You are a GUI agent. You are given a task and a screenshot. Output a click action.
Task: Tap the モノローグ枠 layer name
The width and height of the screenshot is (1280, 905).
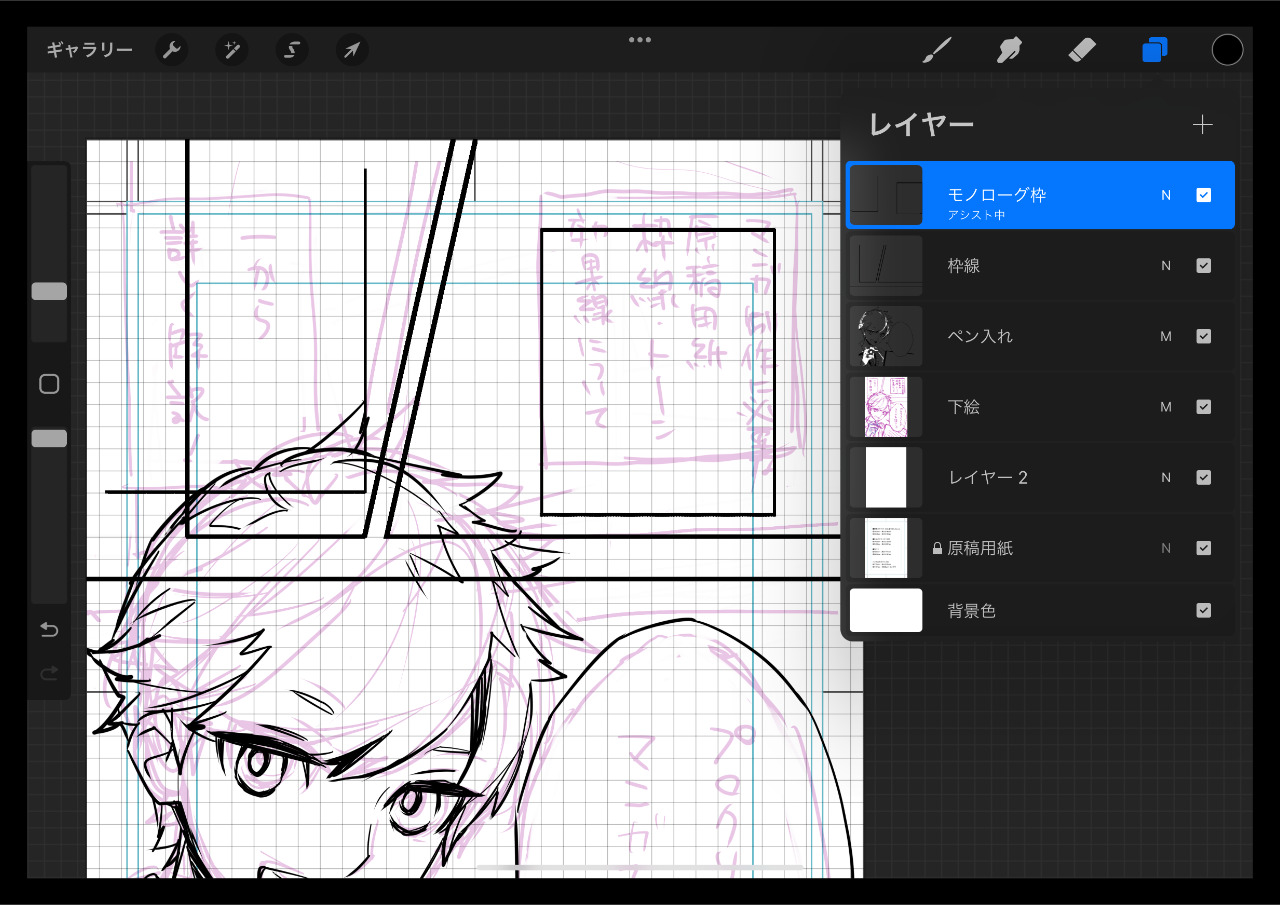[x=997, y=195]
